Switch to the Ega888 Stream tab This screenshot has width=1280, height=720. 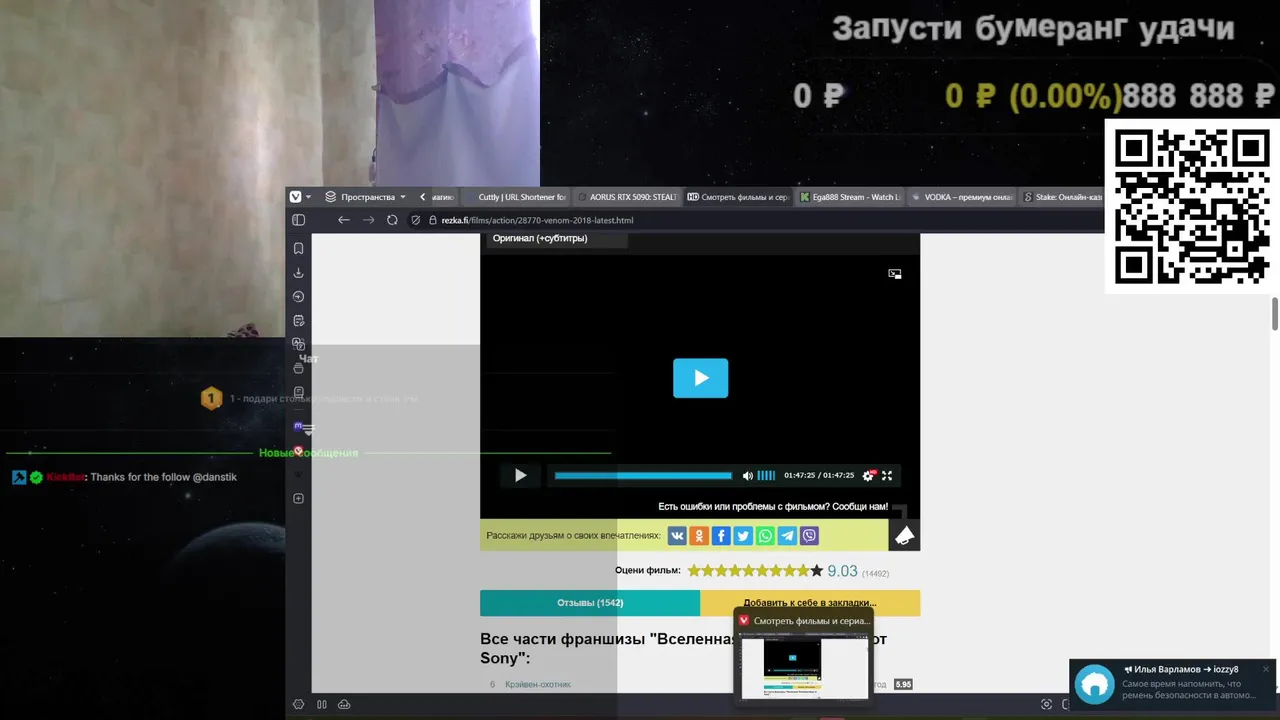pyautogui.click(x=849, y=197)
